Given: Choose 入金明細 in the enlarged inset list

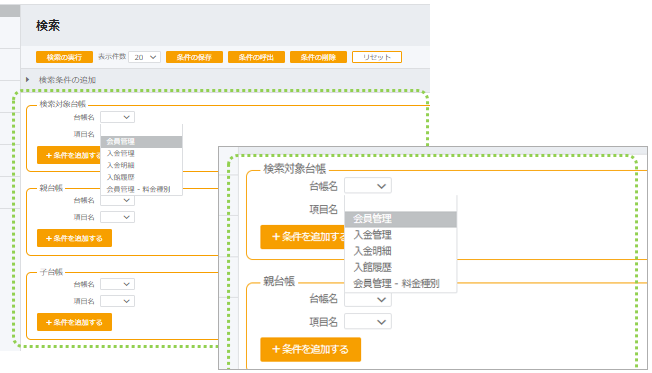Looking at the screenshot, I should (400, 251).
